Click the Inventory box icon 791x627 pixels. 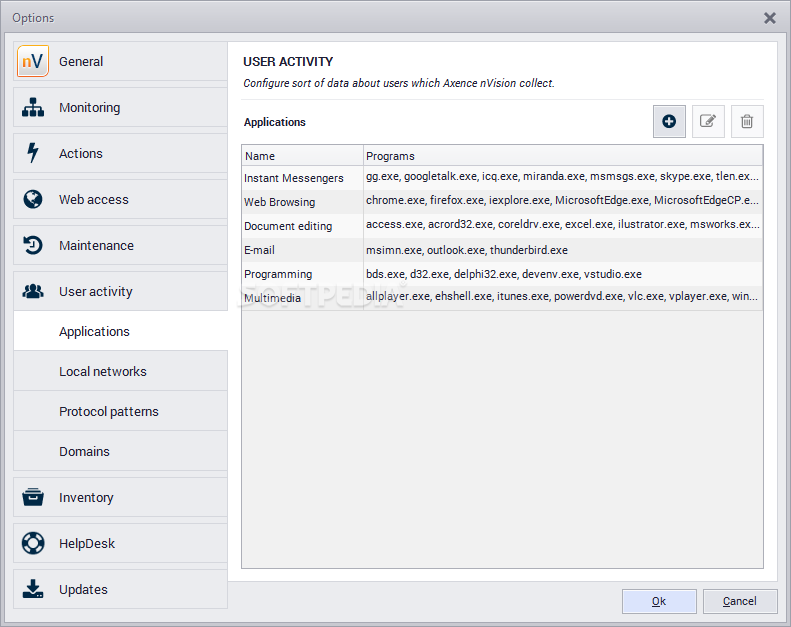coord(33,497)
